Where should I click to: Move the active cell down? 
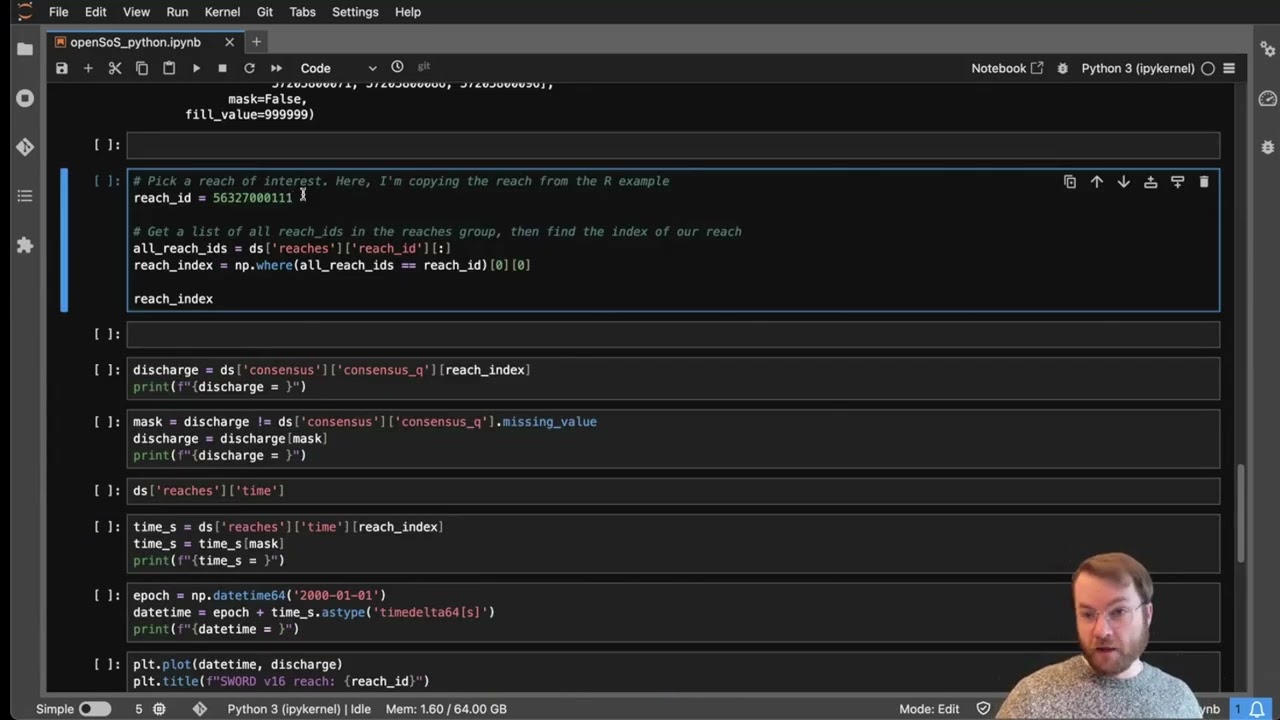[x=1124, y=182]
